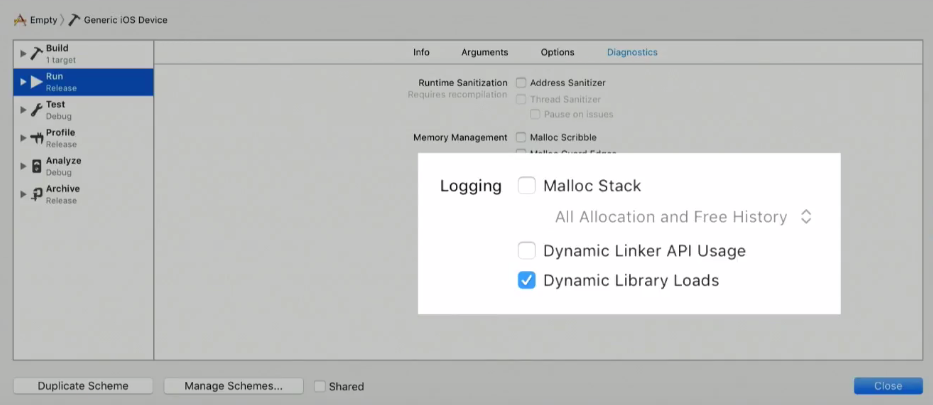Open All Allocation and Free History dropdown
The height and width of the screenshot is (405, 933).
(x=684, y=217)
